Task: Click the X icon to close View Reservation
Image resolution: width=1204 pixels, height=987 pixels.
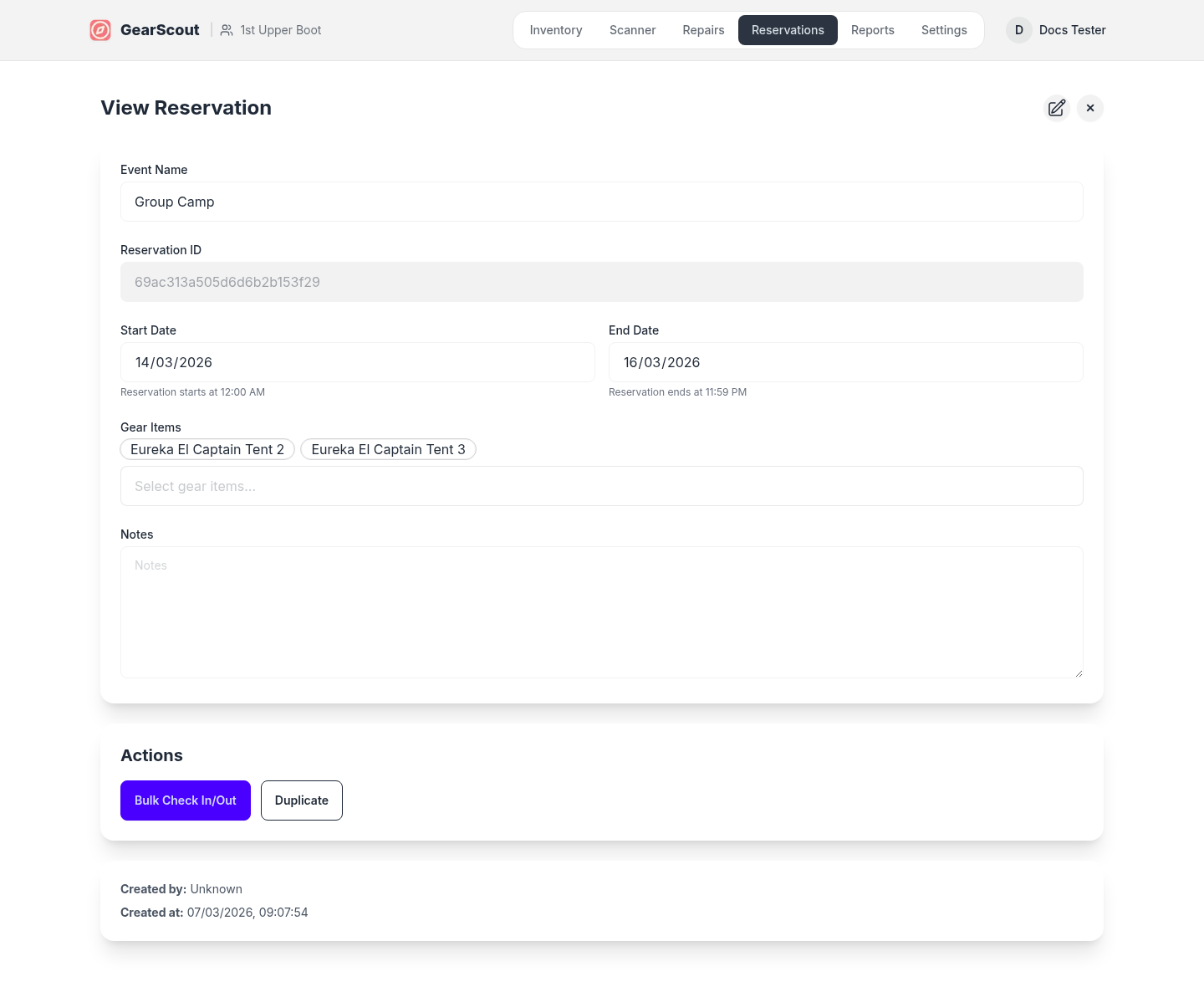Action: (x=1089, y=108)
